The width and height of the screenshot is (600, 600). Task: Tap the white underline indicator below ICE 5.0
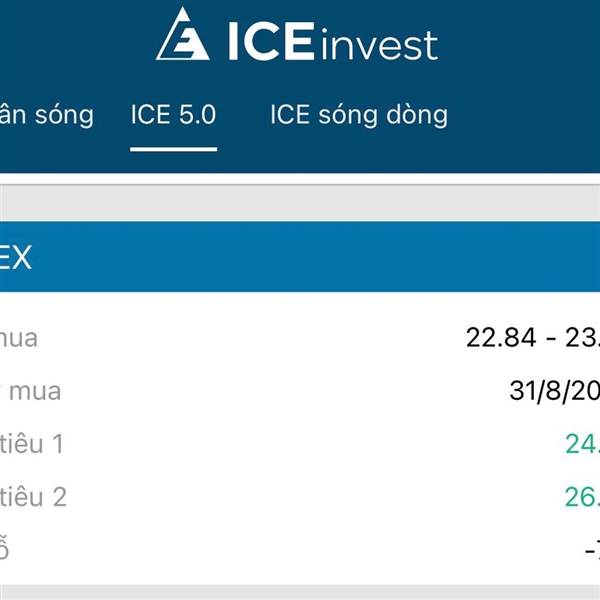[174, 149]
